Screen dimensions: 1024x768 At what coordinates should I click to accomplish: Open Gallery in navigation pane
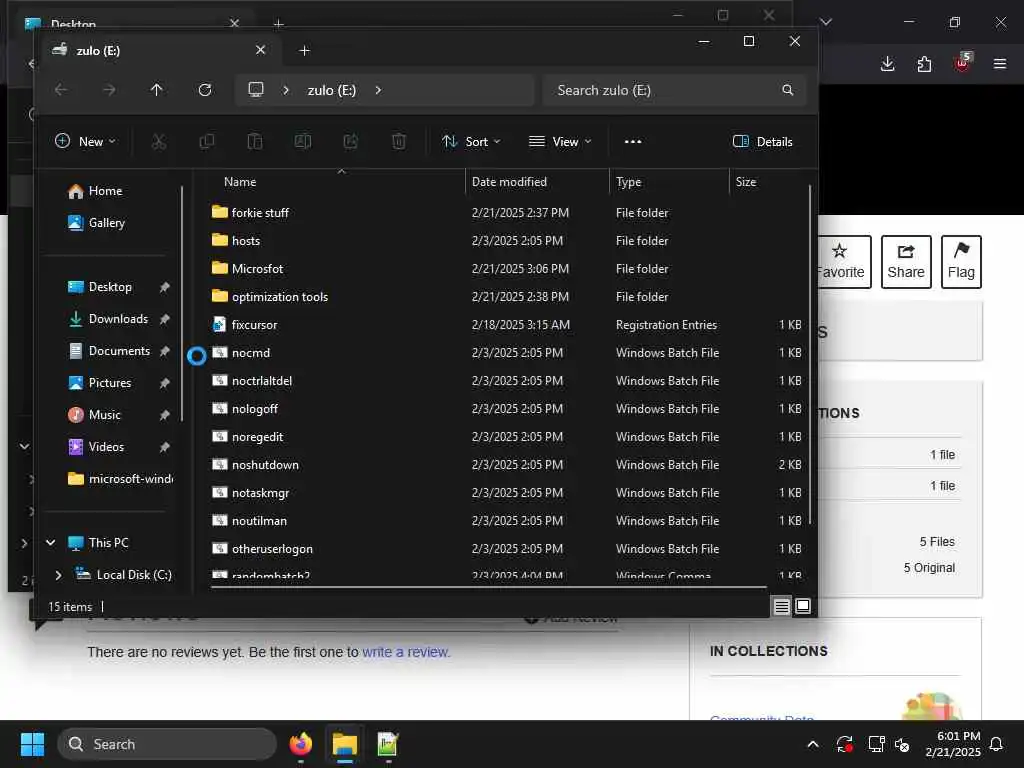pyautogui.click(x=97, y=223)
